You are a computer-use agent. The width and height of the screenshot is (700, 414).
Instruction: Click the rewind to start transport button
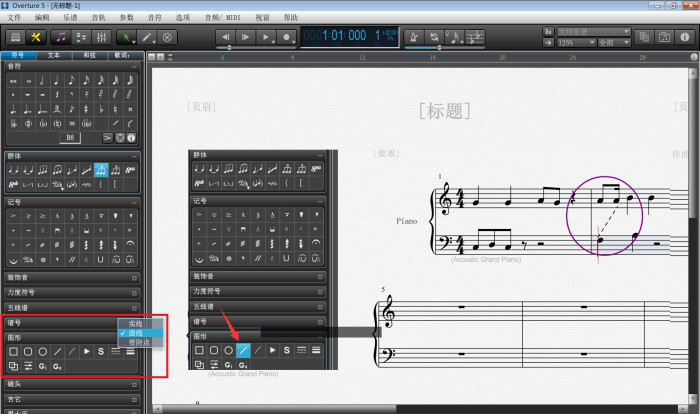[x=225, y=37]
